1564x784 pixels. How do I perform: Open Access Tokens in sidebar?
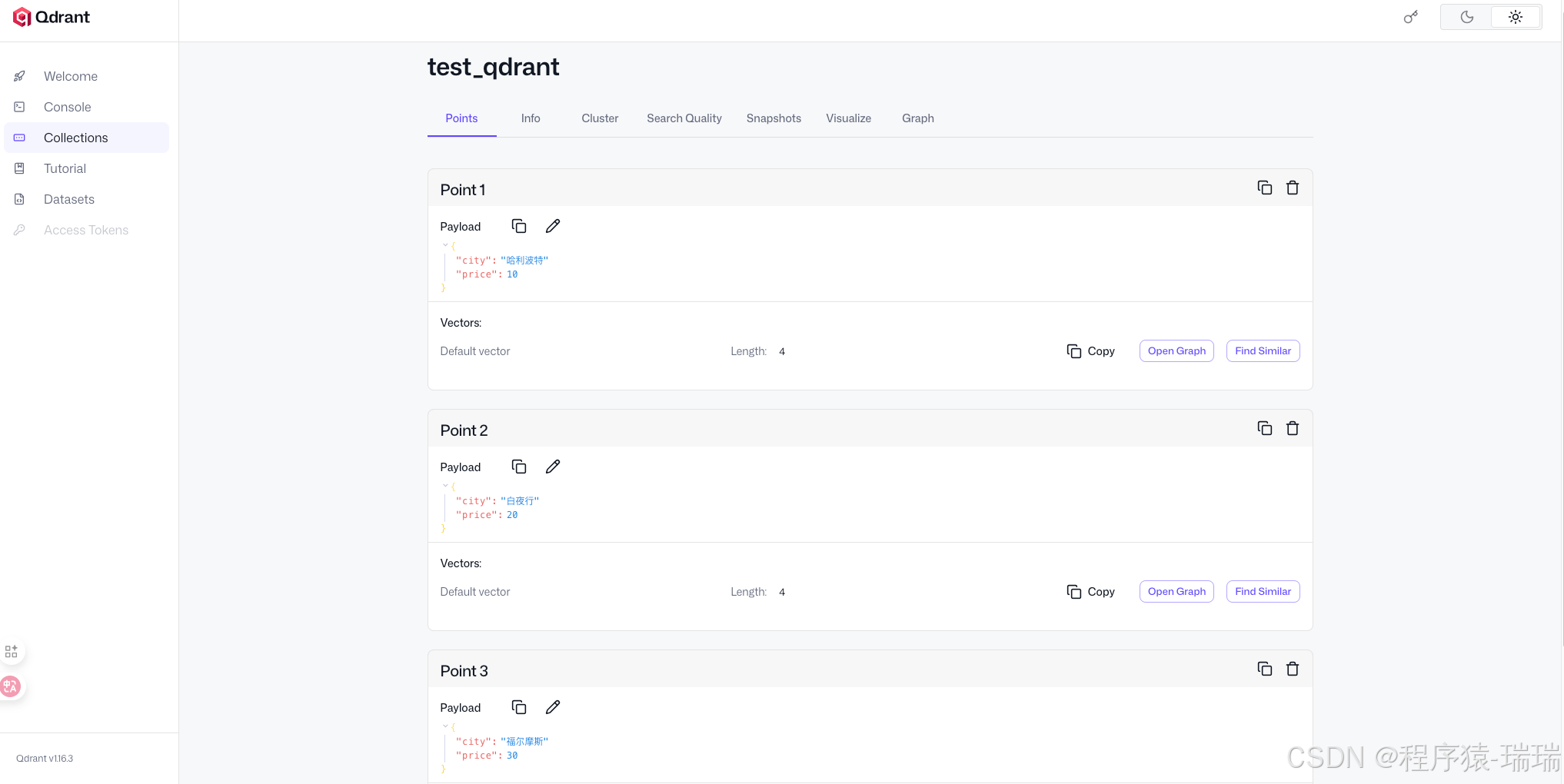(x=86, y=230)
